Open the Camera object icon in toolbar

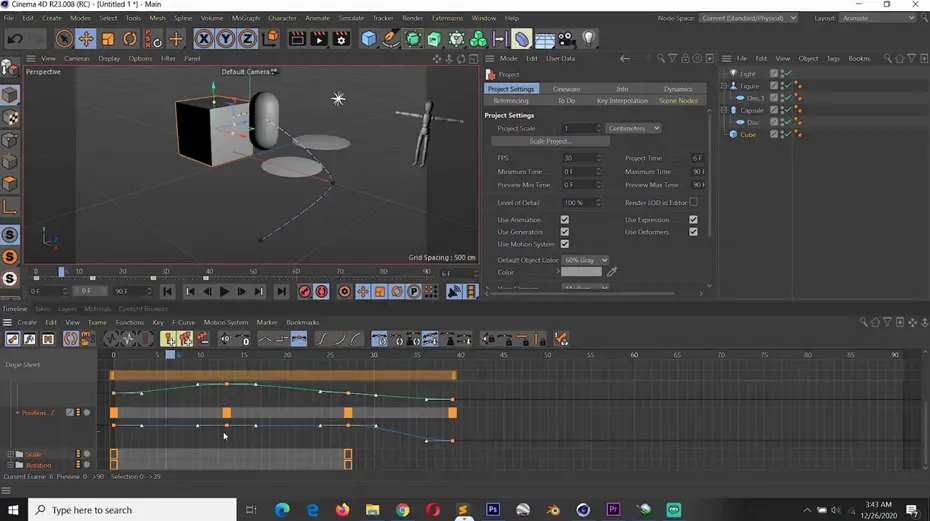pyautogui.click(x=567, y=39)
